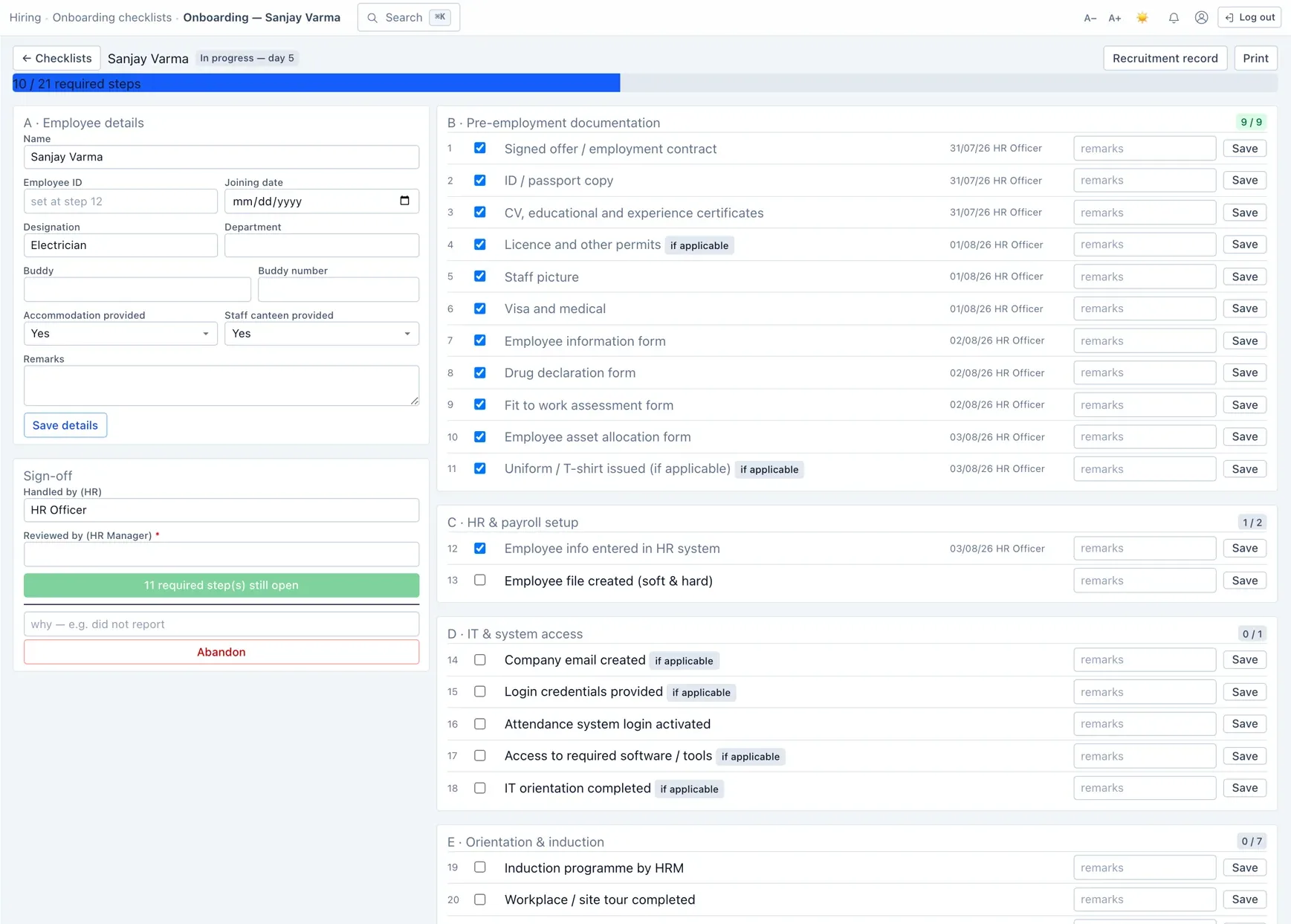
Task: Open the Recruitment record
Action: 1165,58
